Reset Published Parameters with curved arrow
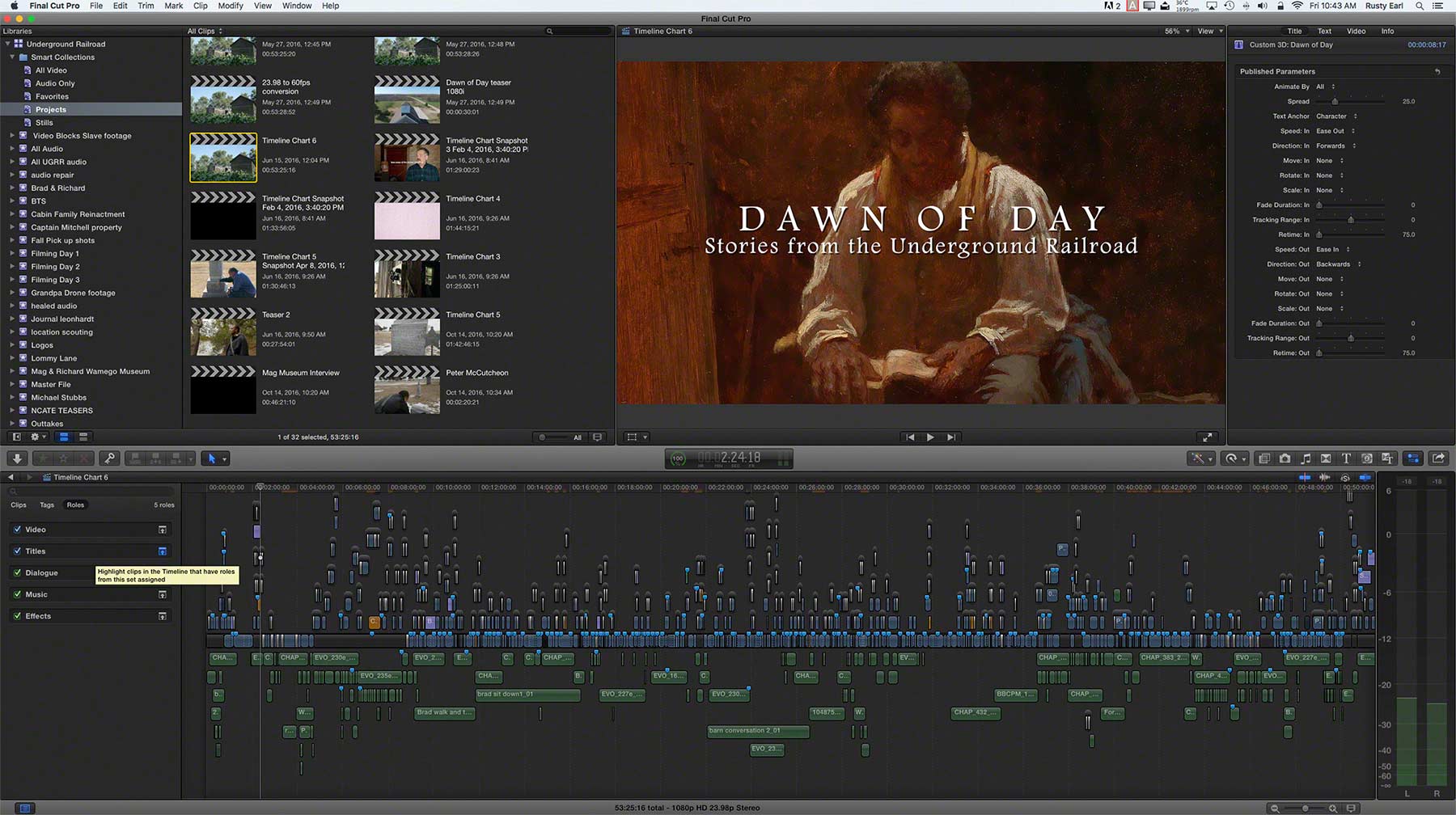The width and height of the screenshot is (1456, 815). (1437, 71)
